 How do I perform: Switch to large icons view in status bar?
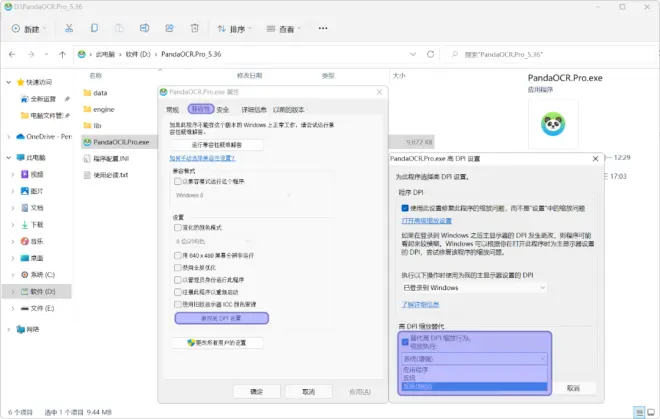point(651,412)
